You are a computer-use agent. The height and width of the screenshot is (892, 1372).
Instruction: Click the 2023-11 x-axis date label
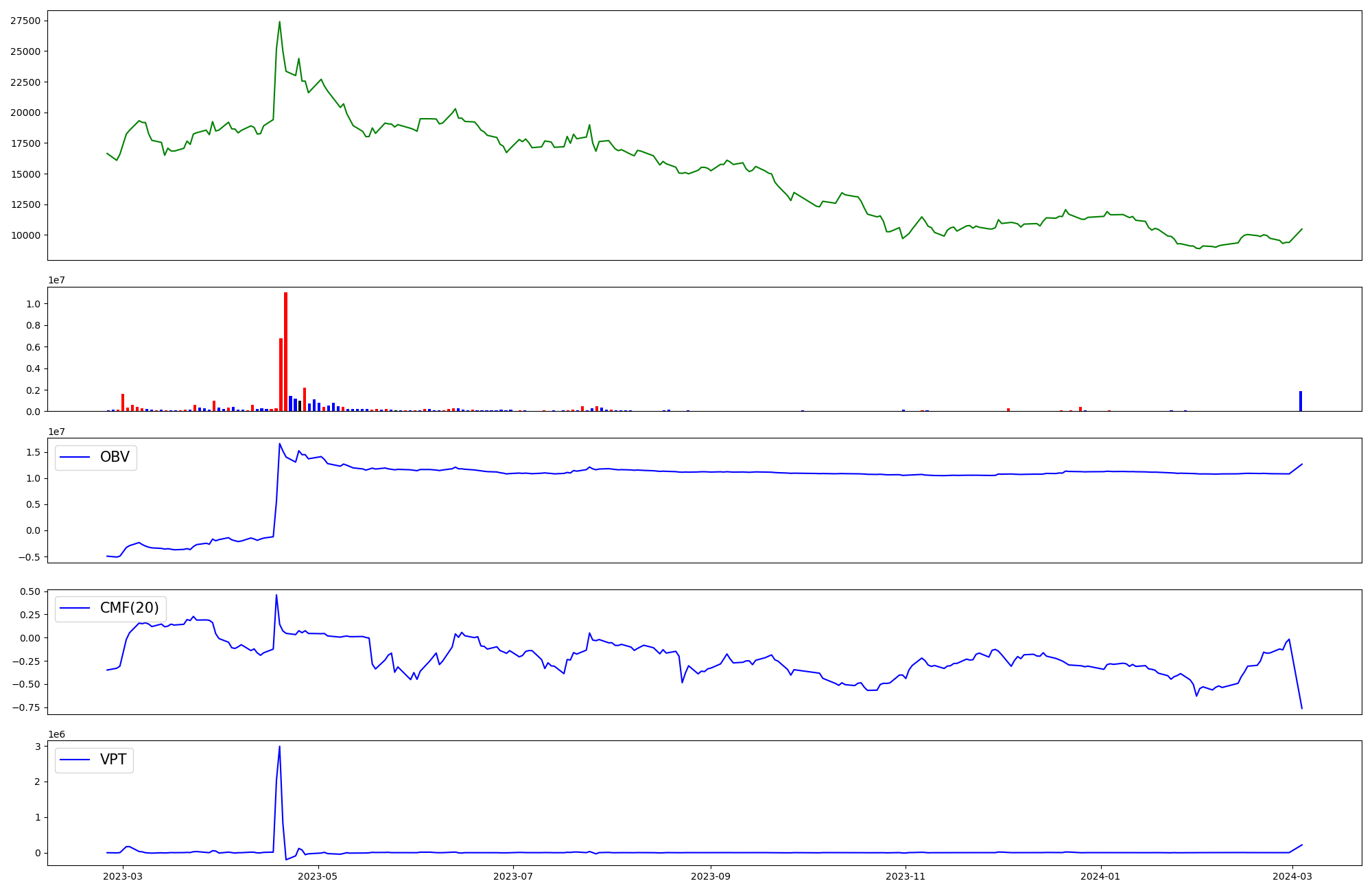coord(906,876)
